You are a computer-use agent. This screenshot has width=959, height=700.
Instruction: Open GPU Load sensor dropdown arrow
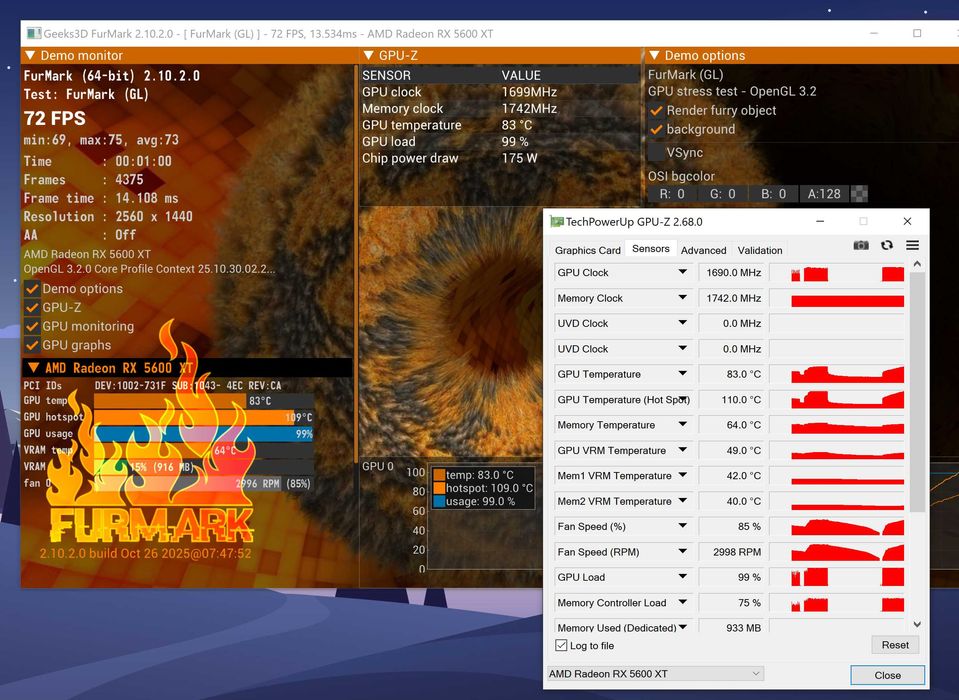point(683,577)
